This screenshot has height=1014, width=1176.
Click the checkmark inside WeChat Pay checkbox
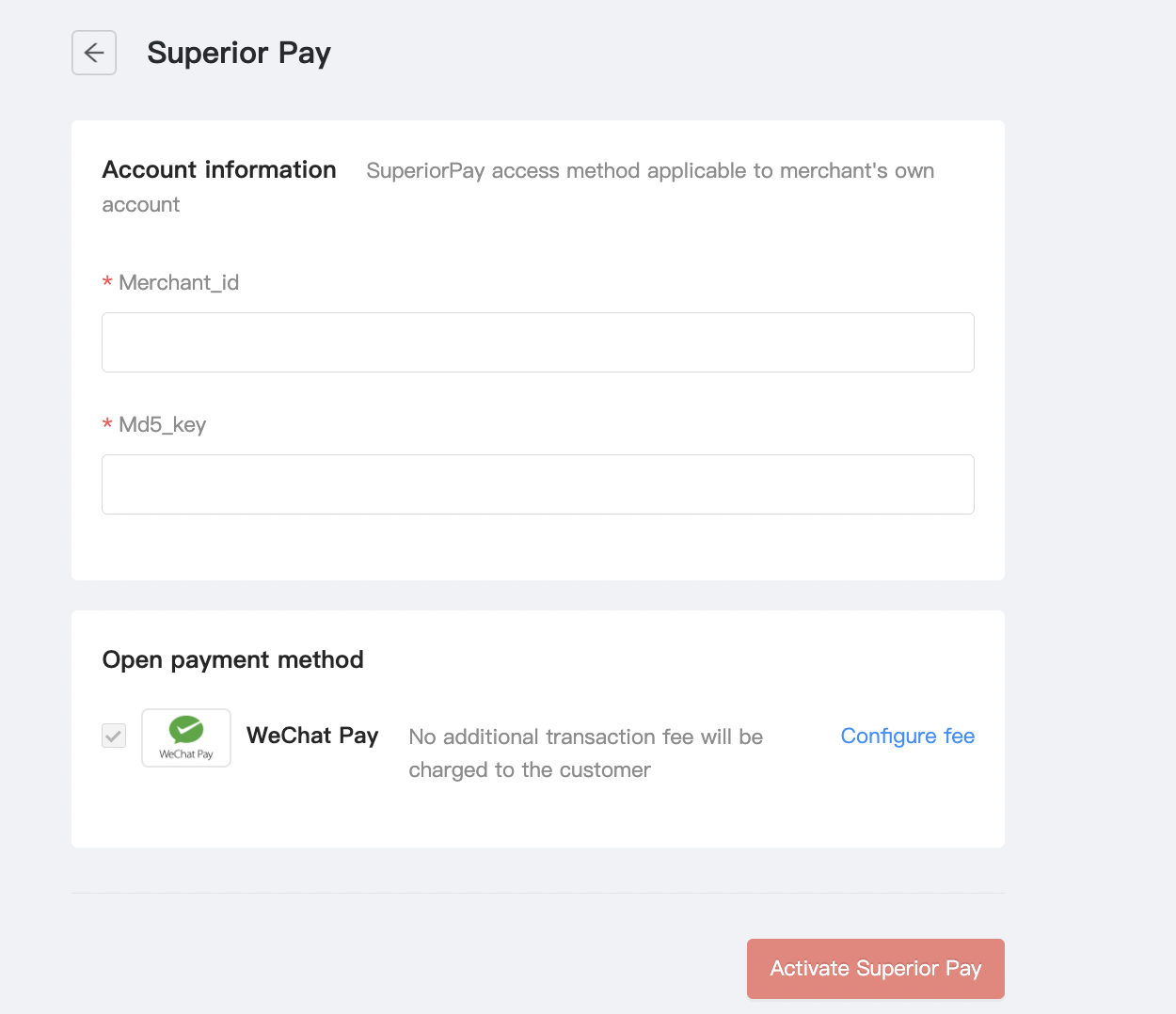point(114,736)
